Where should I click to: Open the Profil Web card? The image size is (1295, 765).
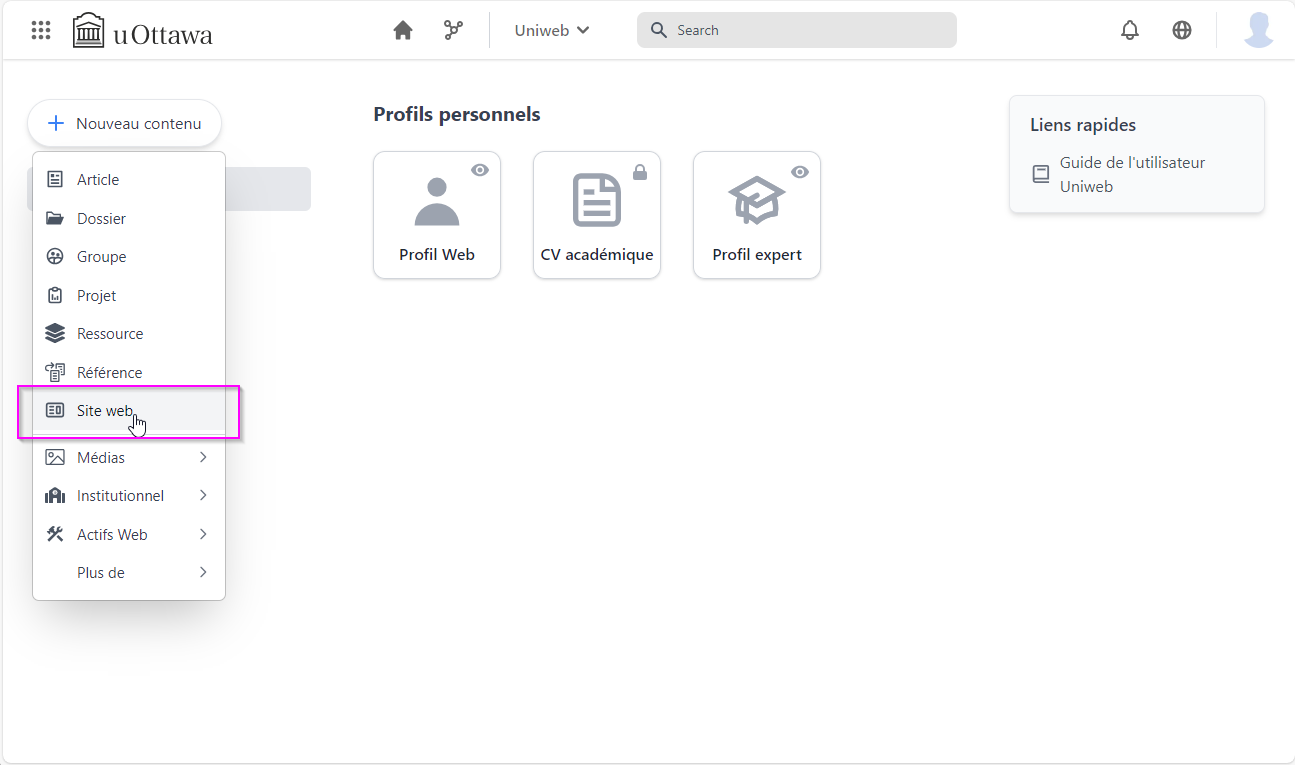(437, 215)
